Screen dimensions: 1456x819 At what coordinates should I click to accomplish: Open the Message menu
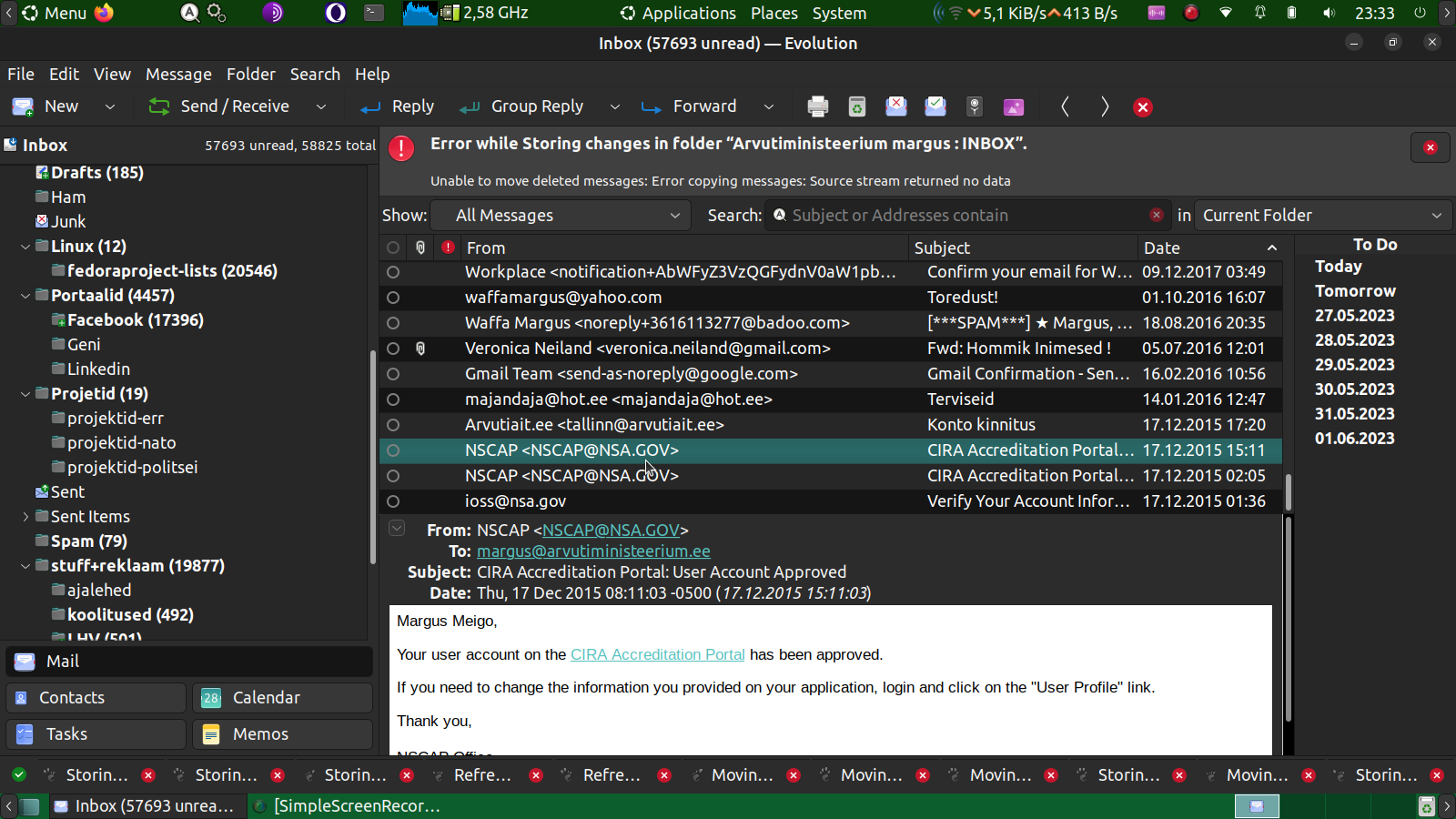[178, 75]
